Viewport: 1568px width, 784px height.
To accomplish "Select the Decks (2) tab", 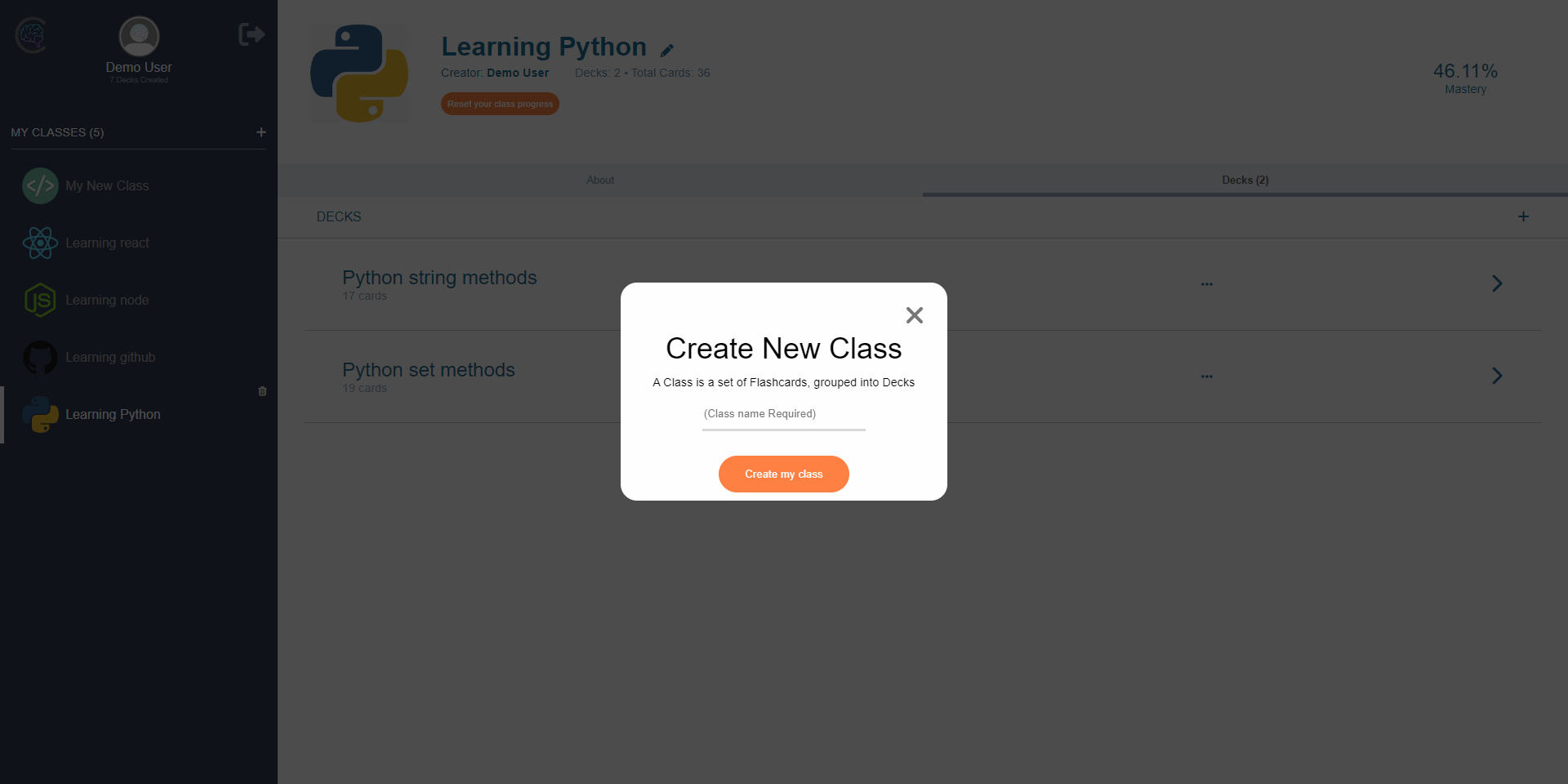I will click(1243, 180).
